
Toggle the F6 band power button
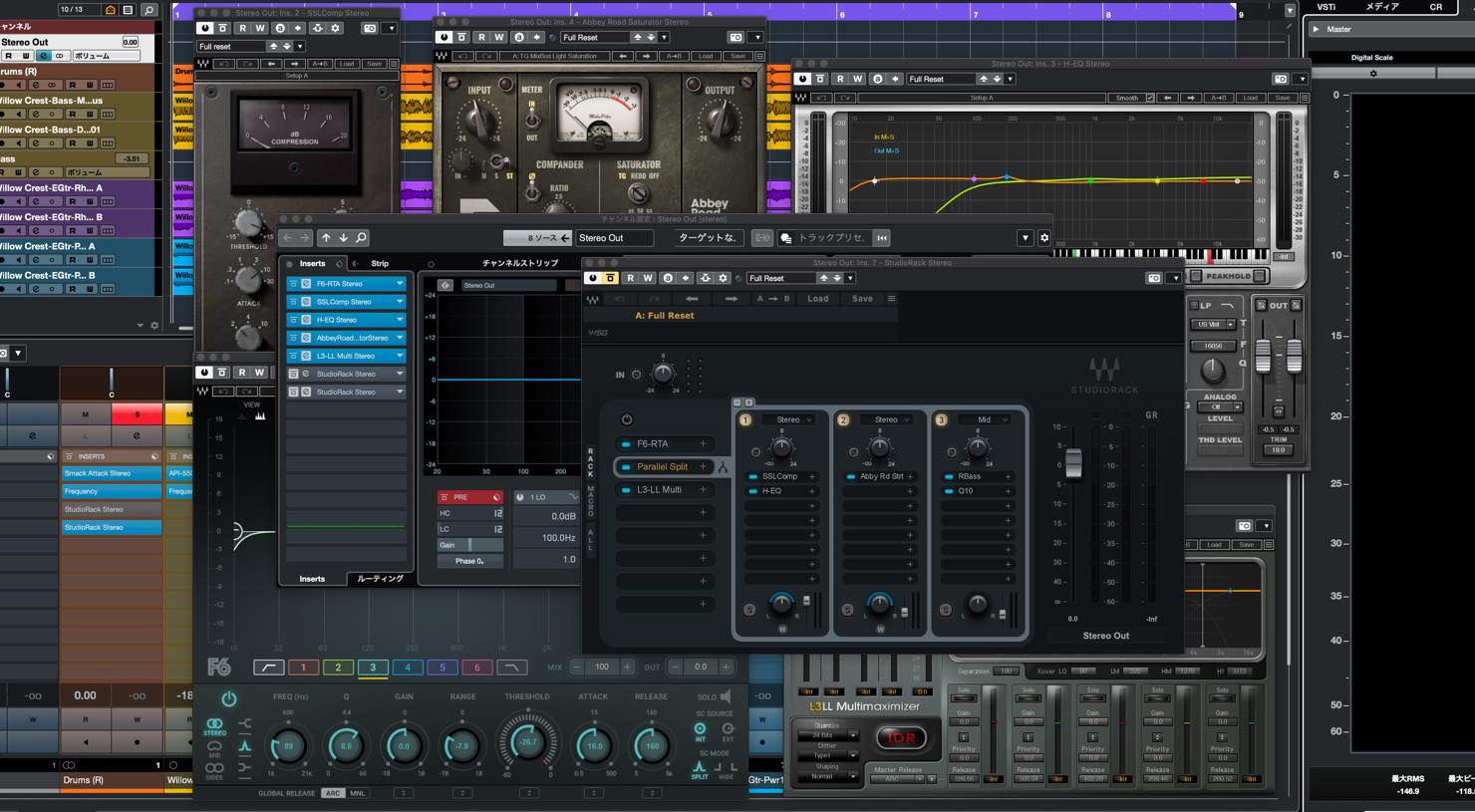(x=229, y=698)
